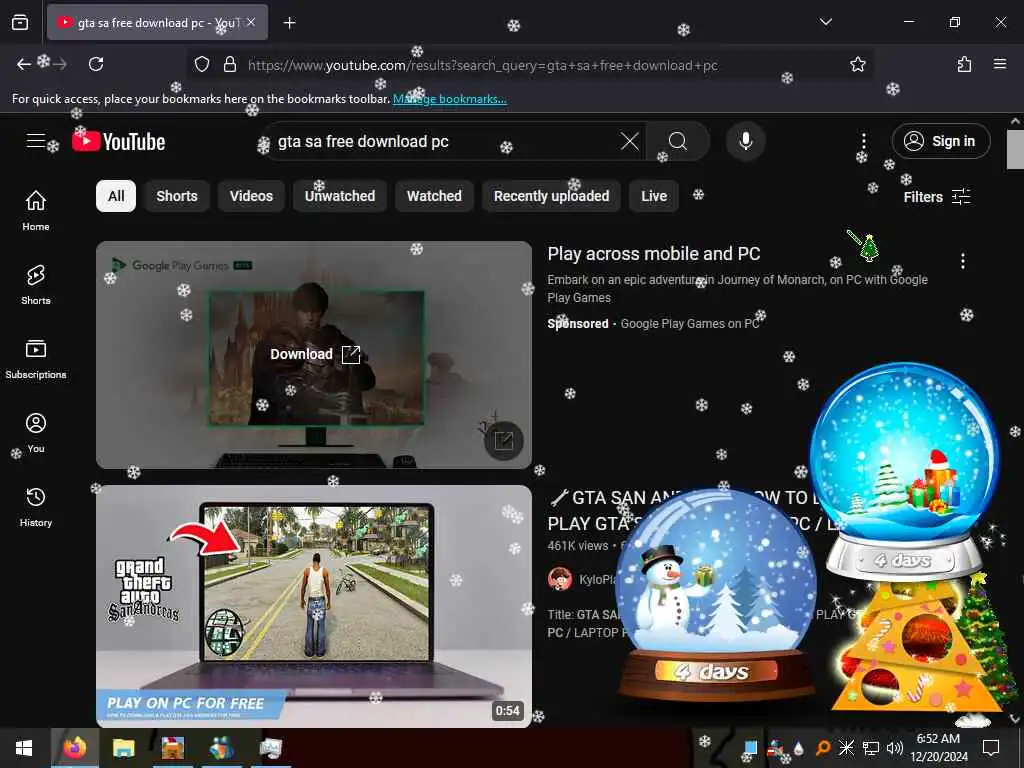Open File Explorer from the taskbar
This screenshot has height=768, width=1024.
(x=123, y=748)
